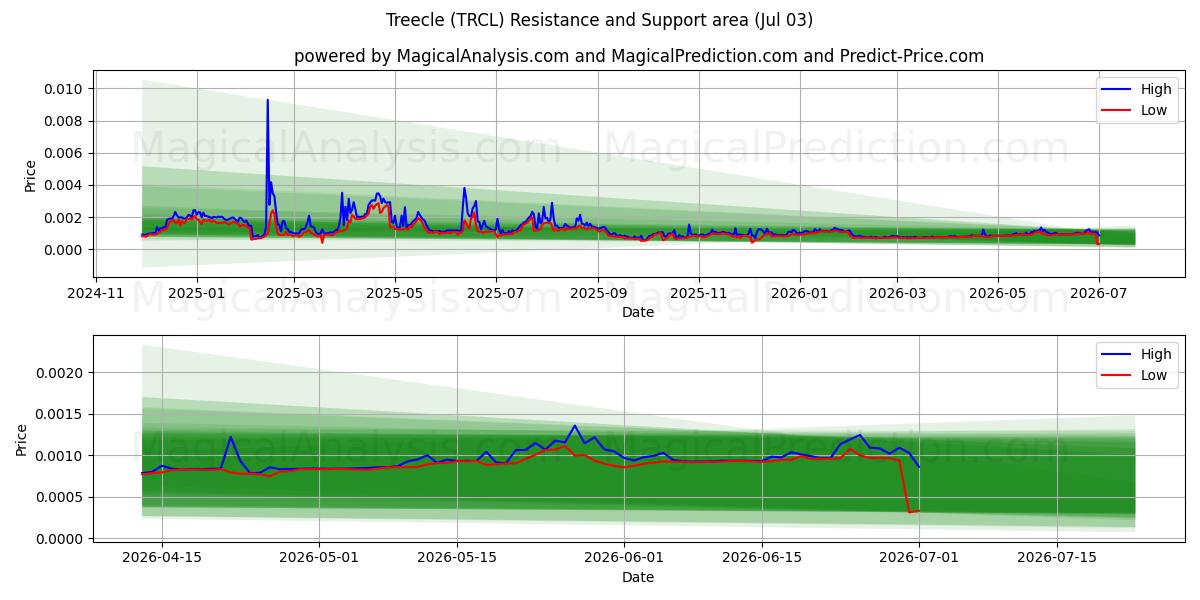Click the '2026-01' date tick label
The height and width of the screenshot is (600, 1200).
tap(800, 293)
